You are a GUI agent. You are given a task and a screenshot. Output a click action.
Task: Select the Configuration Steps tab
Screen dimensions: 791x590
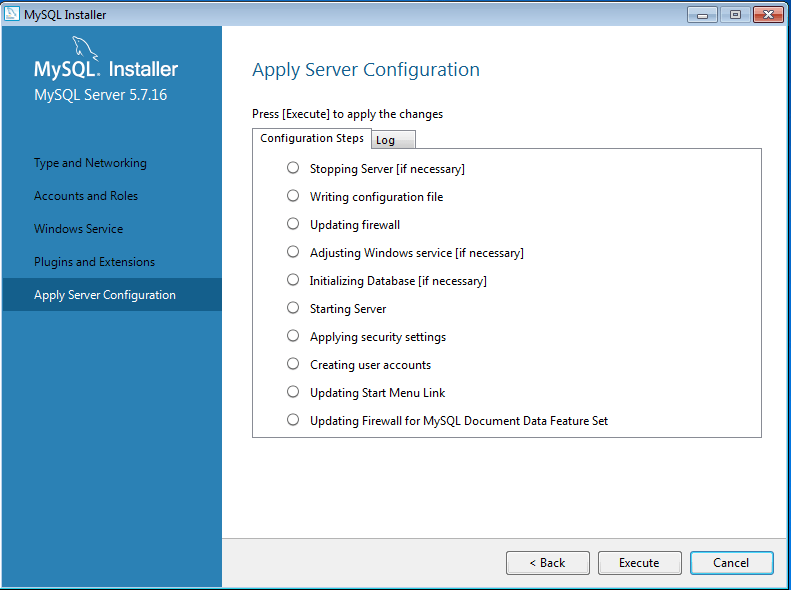[x=312, y=138]
